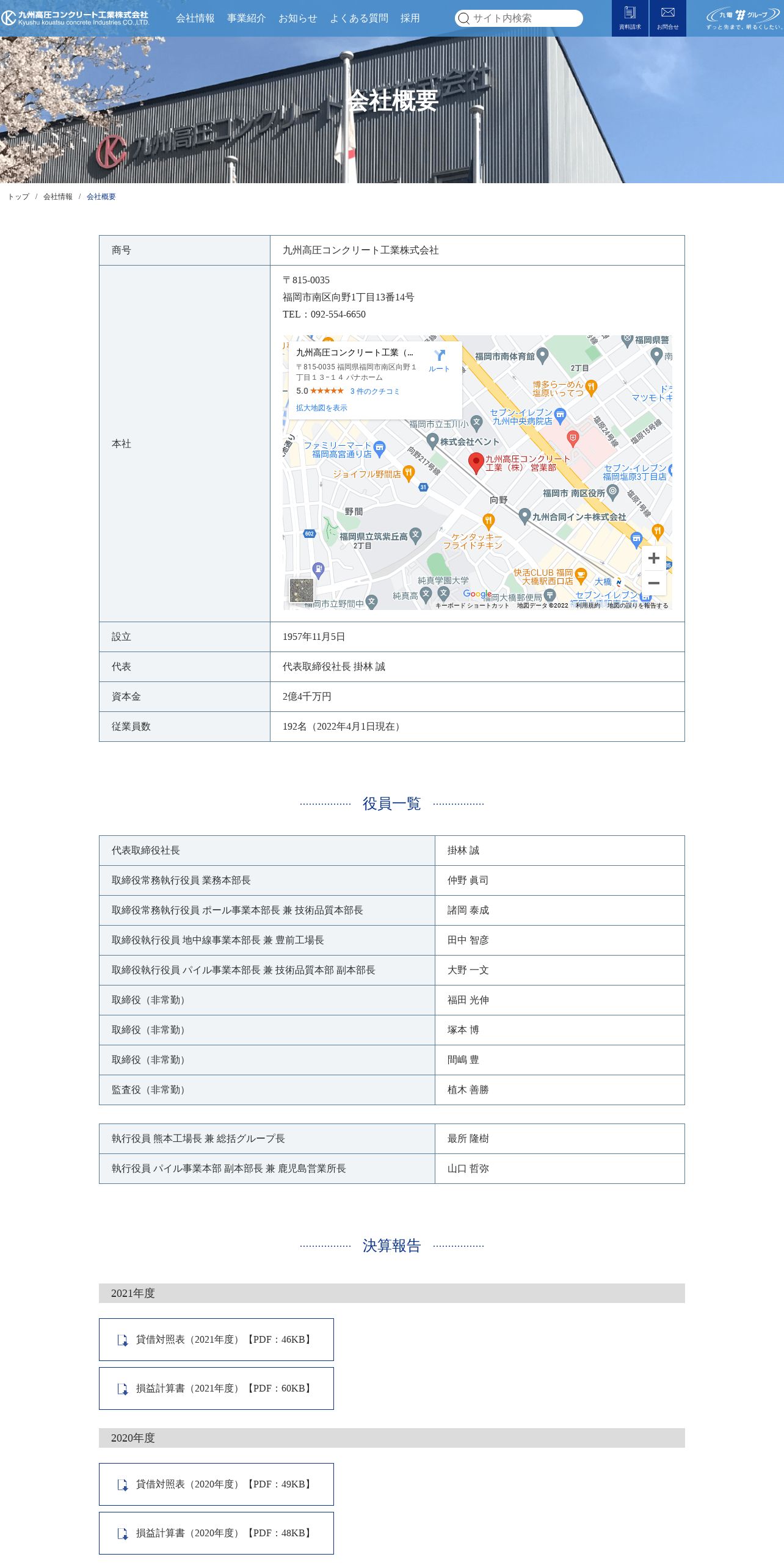The height and width of the screenshot is (1568, 784).
Task: Click officer name 田中 智彦
Action: pos(468,940)
